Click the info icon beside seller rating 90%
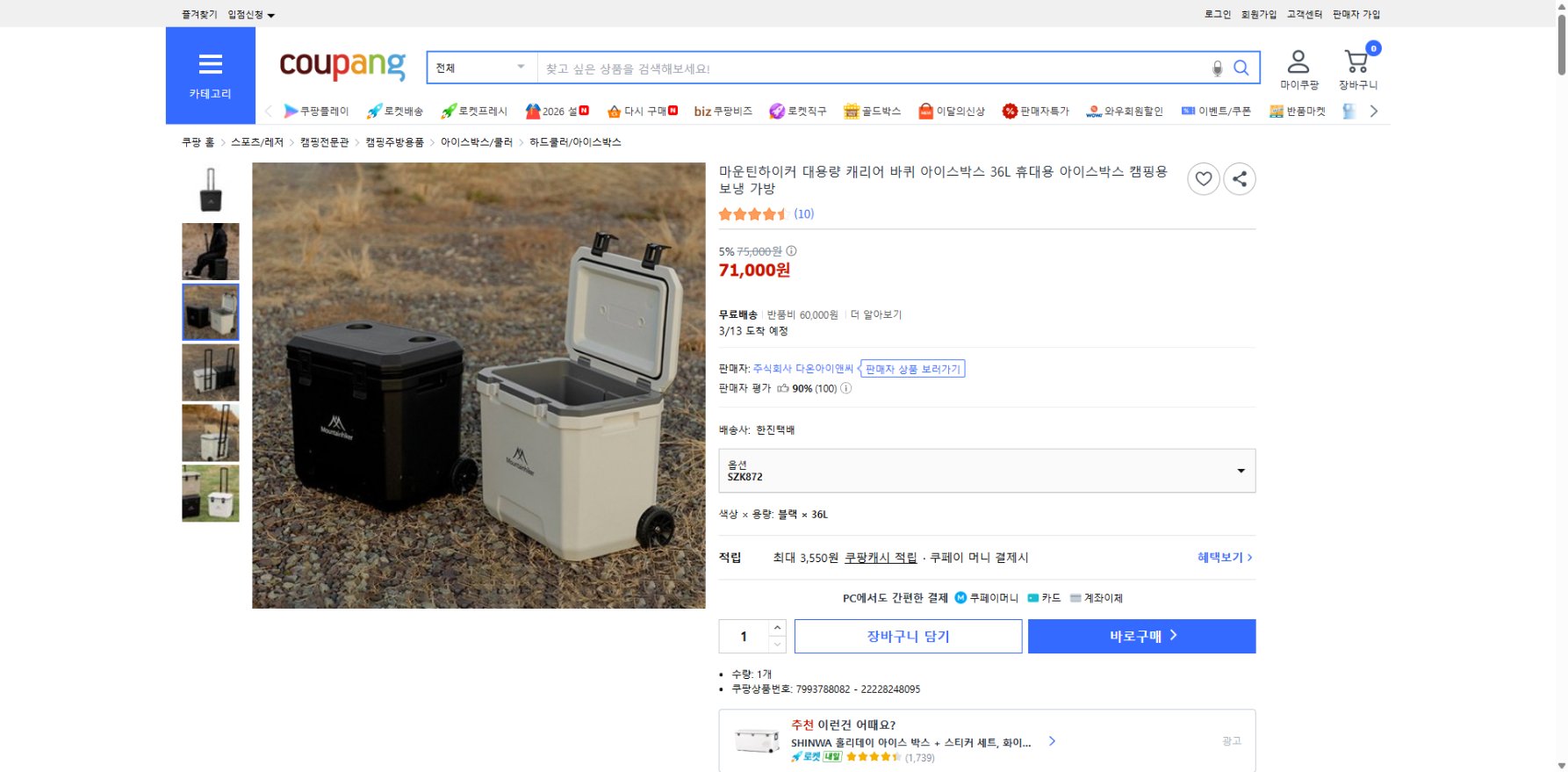Screen dimensions: 1568x772 point(845,387)
